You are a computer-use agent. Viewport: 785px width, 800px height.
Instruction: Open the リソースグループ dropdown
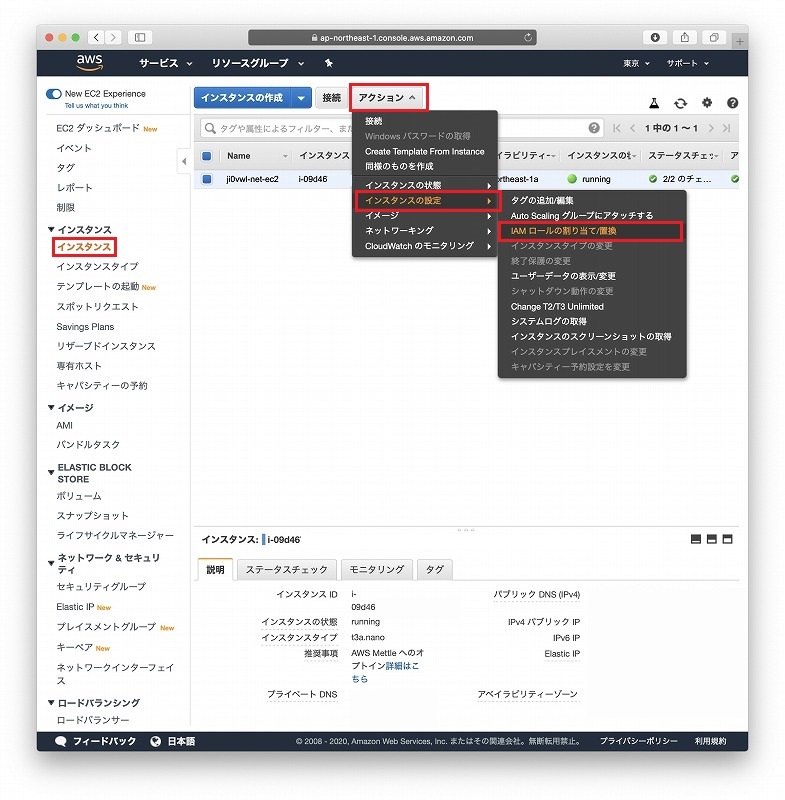click(258, 63)
